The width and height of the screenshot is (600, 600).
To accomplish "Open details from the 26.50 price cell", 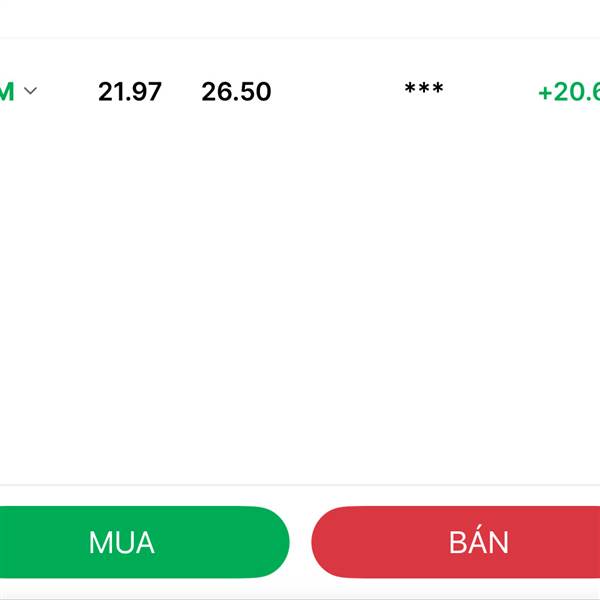I will pos(236,92).
